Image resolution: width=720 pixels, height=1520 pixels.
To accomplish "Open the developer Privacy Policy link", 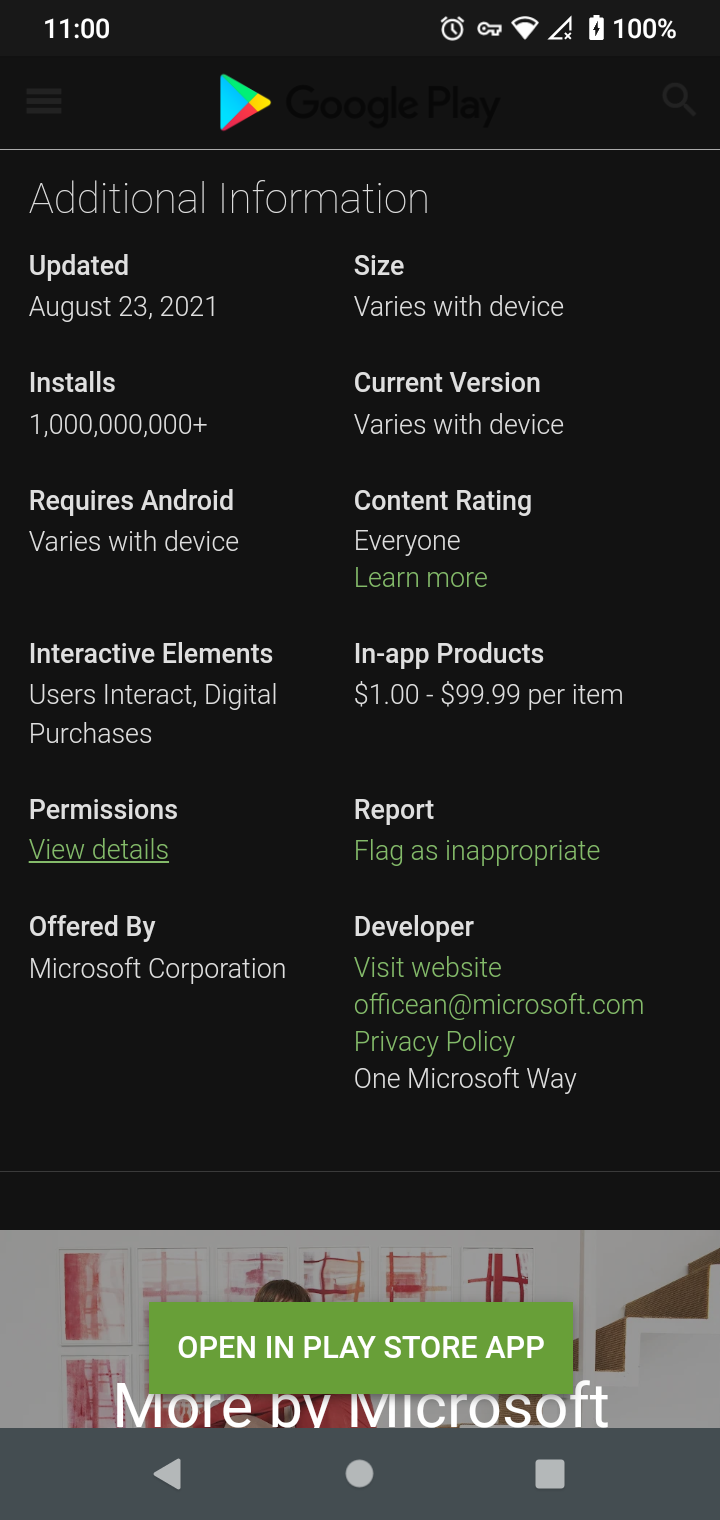I will tap(434, 1042).
